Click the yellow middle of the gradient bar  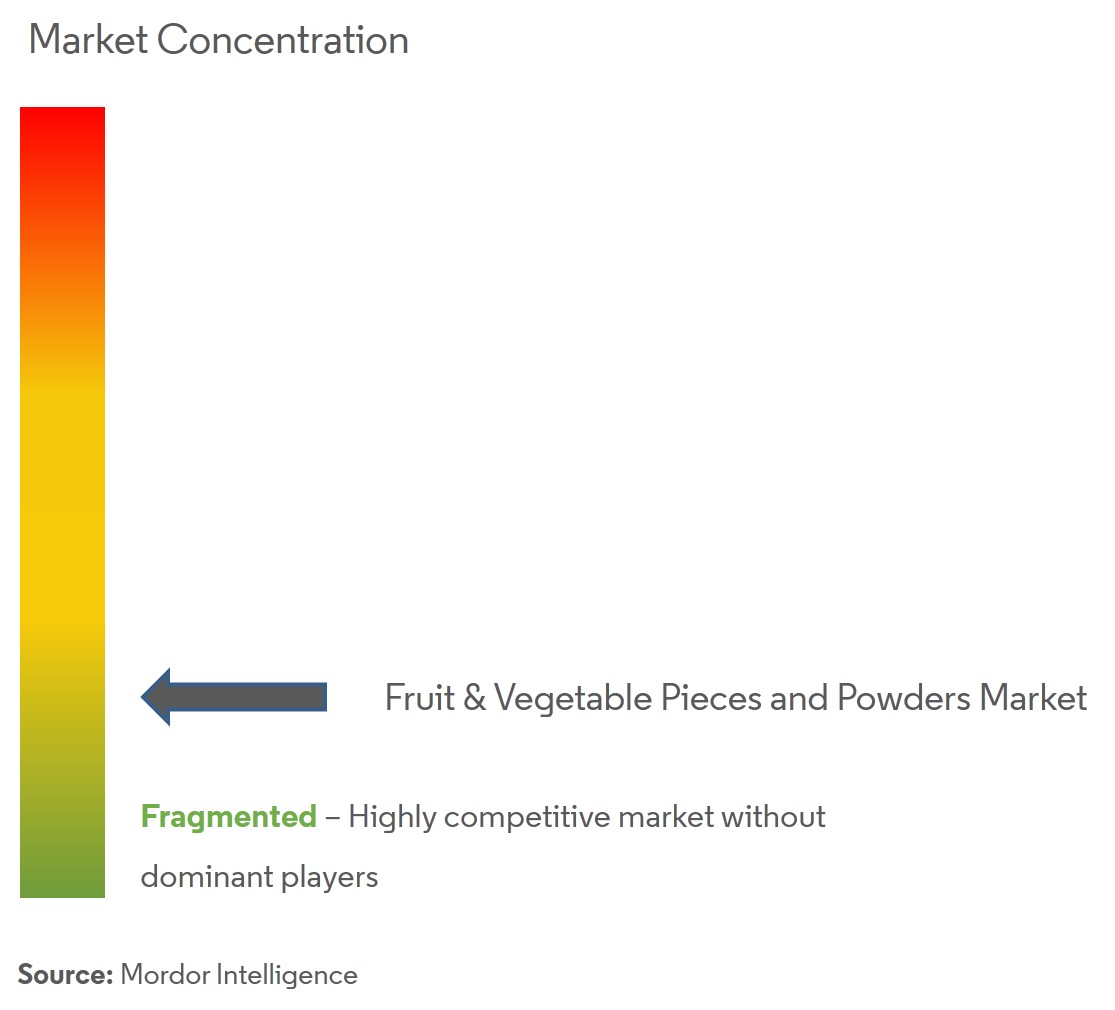[x=62, y=500]
